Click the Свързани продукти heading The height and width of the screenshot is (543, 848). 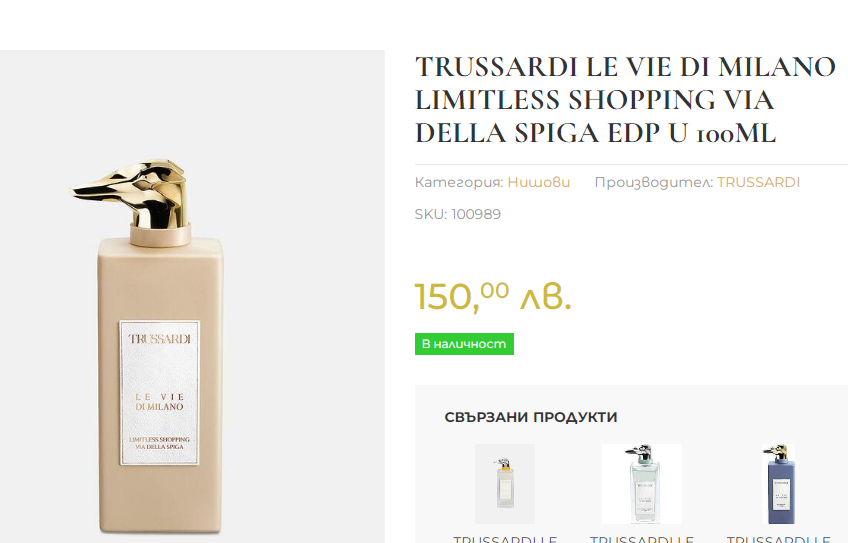tap(531, 417)
